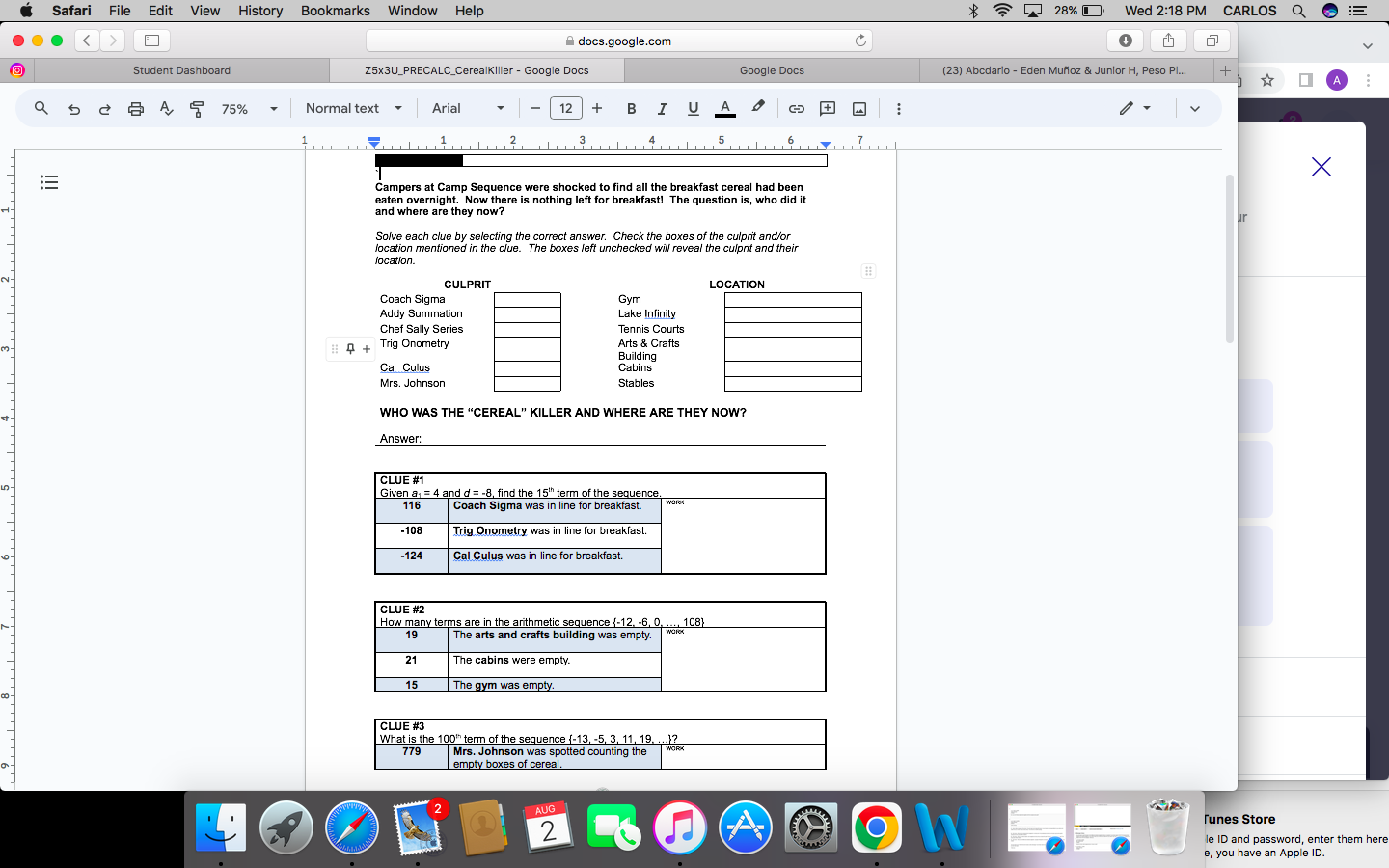Toggle the Safari sidebar
1389x868 pixels.
[151, 41]
